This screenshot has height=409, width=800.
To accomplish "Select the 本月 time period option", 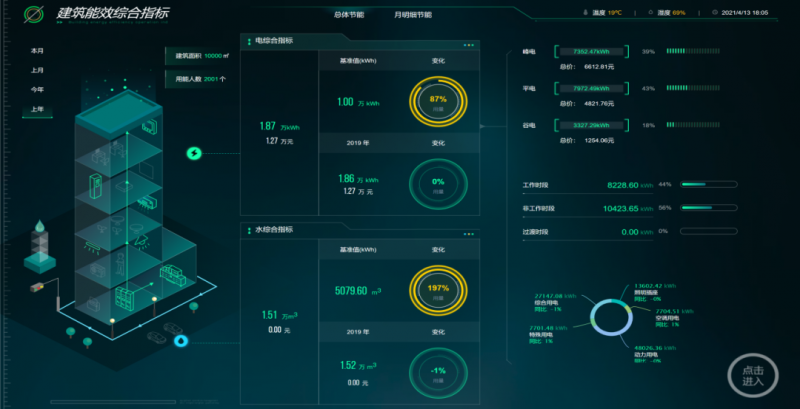I will point(37,50).
